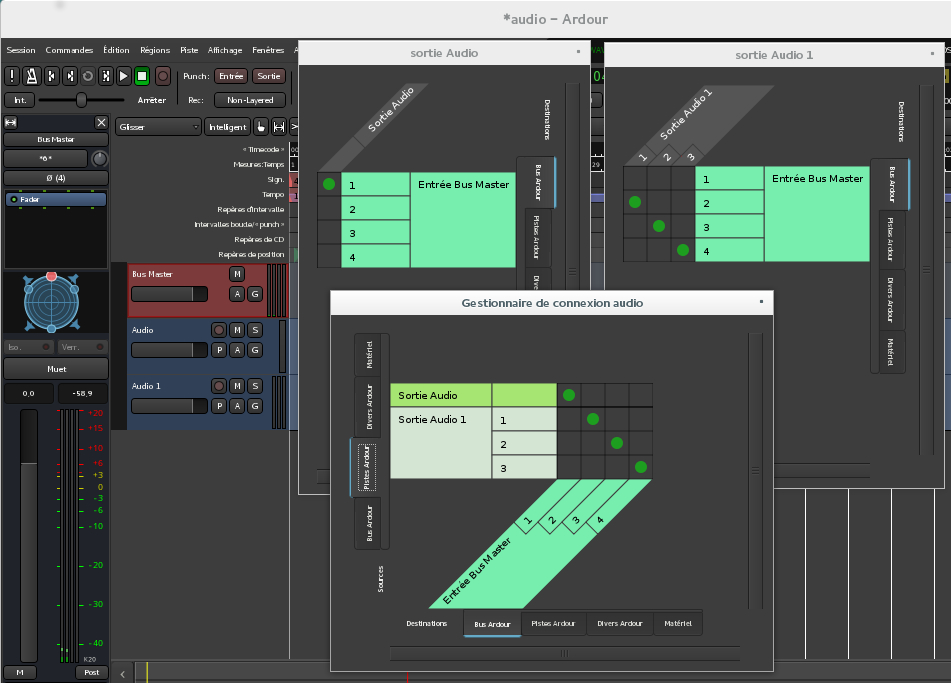Arm record on Audio track
Screen dimensions: 951x683
(x=219, y=330)
